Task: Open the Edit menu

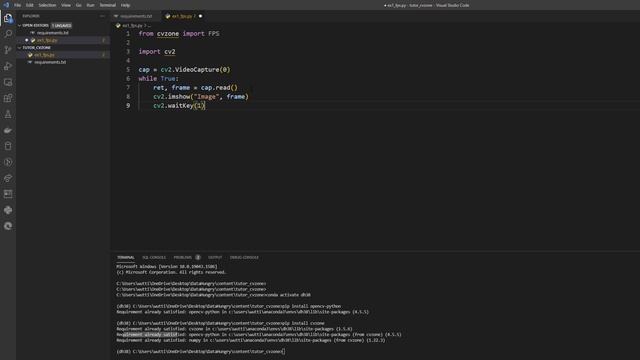Action: [30, 5]
